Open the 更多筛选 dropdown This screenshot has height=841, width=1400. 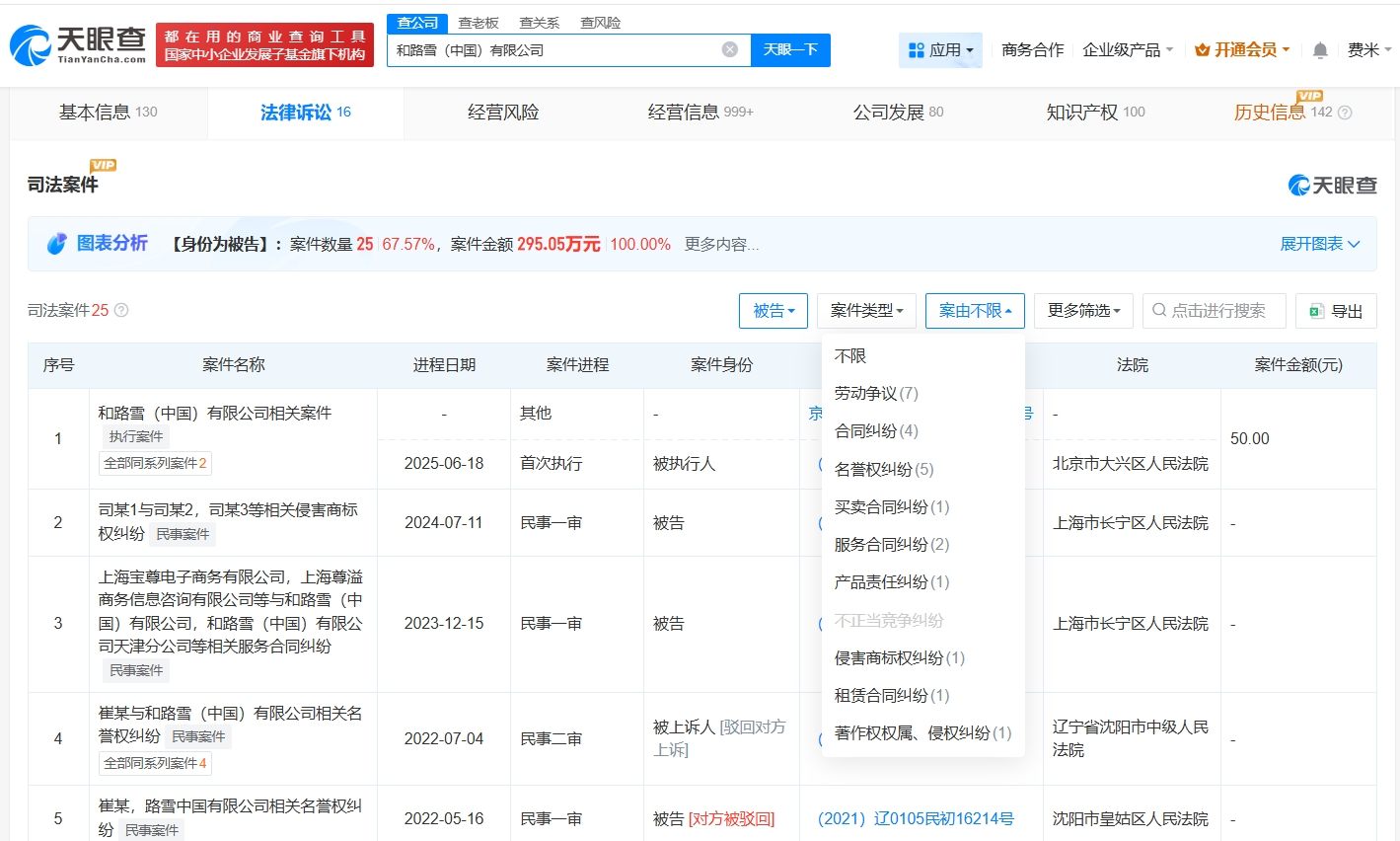tap(1082, 310)
